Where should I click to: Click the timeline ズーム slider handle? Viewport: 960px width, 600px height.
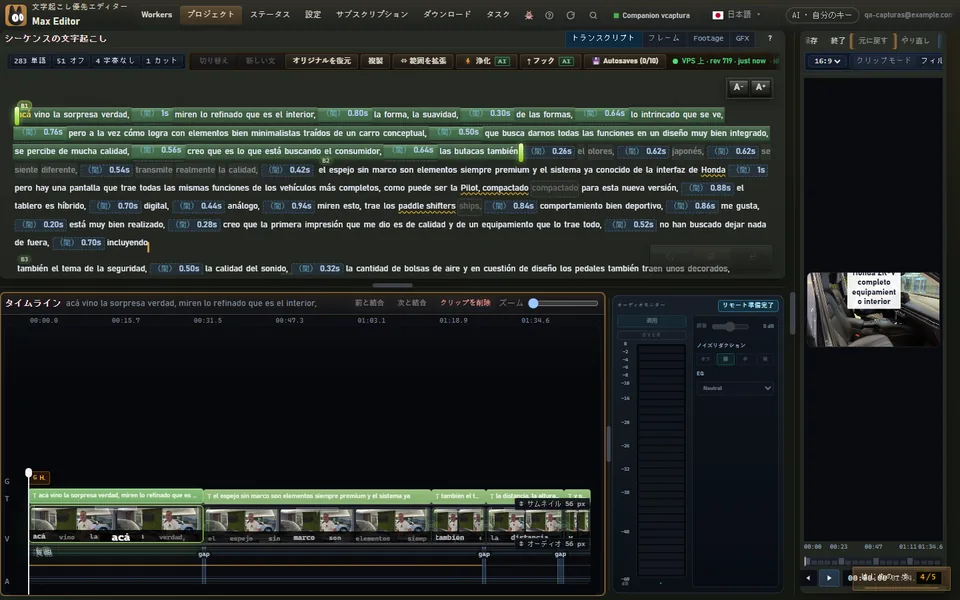(533, 303)
